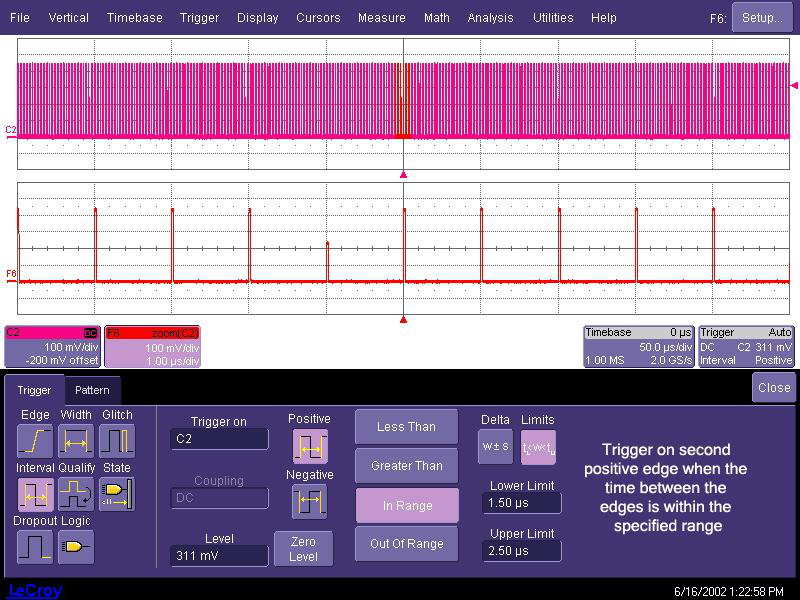This screenshot has height=600, width=800.
Task: Choose the Glitch trigger icon
Action: (x=117, y=440)
